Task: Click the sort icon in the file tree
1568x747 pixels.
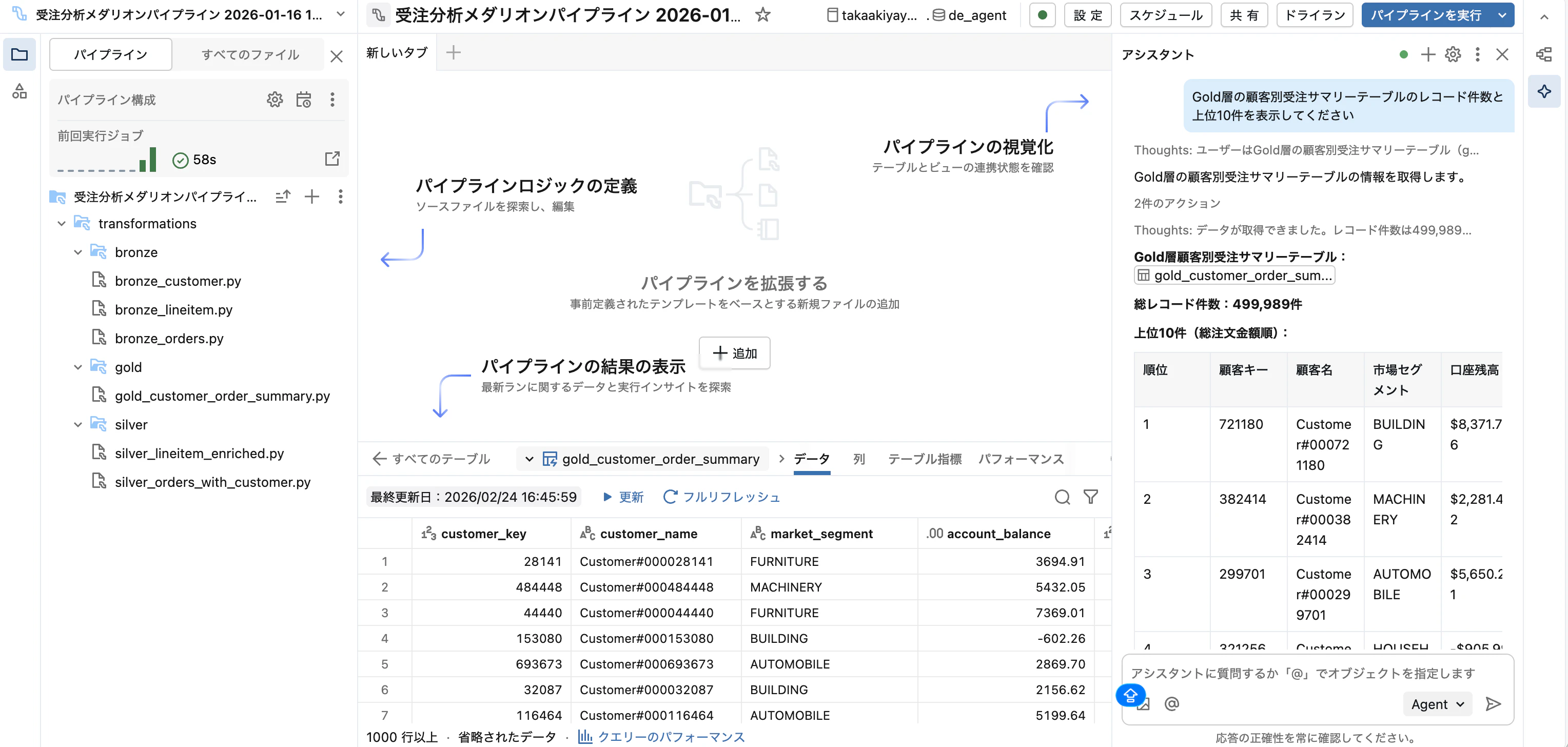Action: 282,196
